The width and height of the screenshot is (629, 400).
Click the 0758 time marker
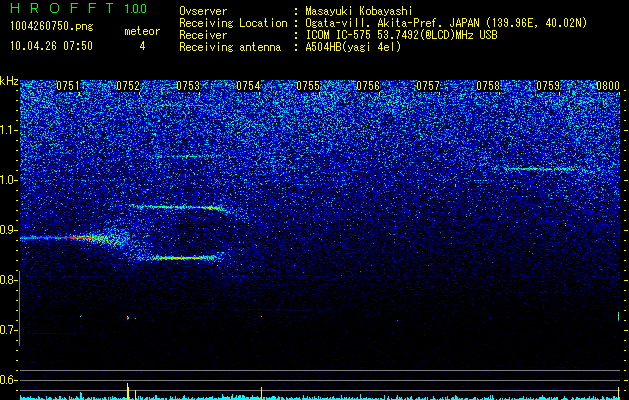click(488, 86)
